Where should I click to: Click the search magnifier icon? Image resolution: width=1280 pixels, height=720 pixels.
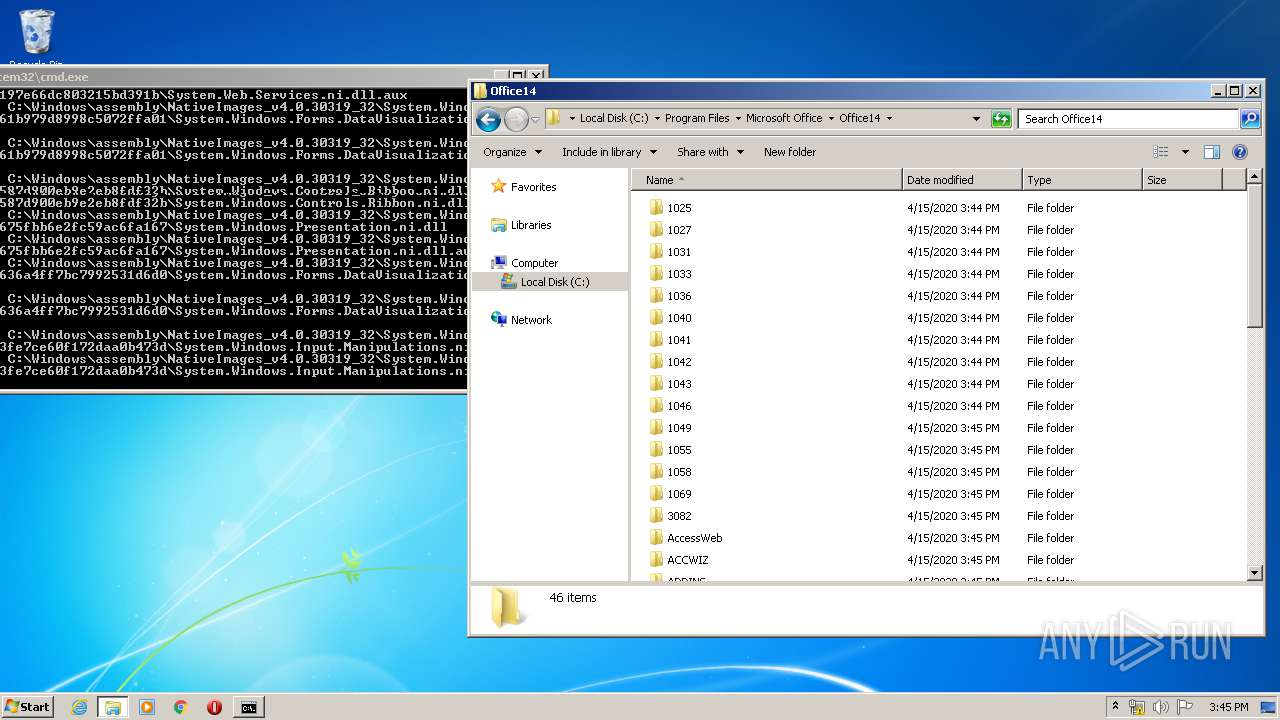click(1250, 119)
